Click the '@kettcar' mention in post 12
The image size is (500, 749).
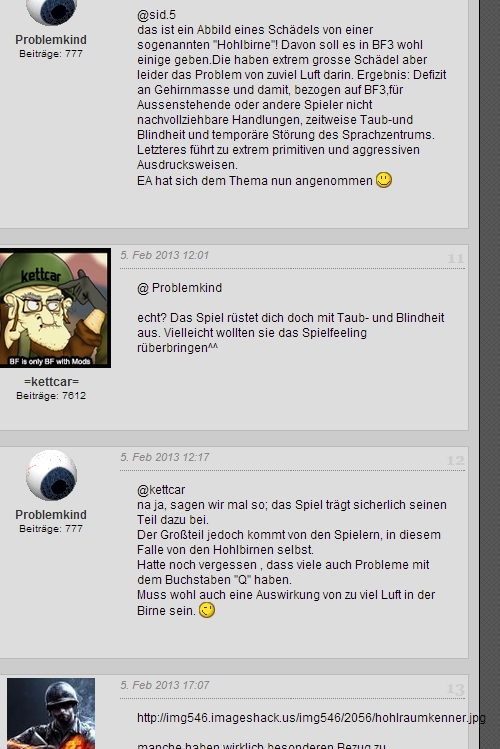[161, 490]
